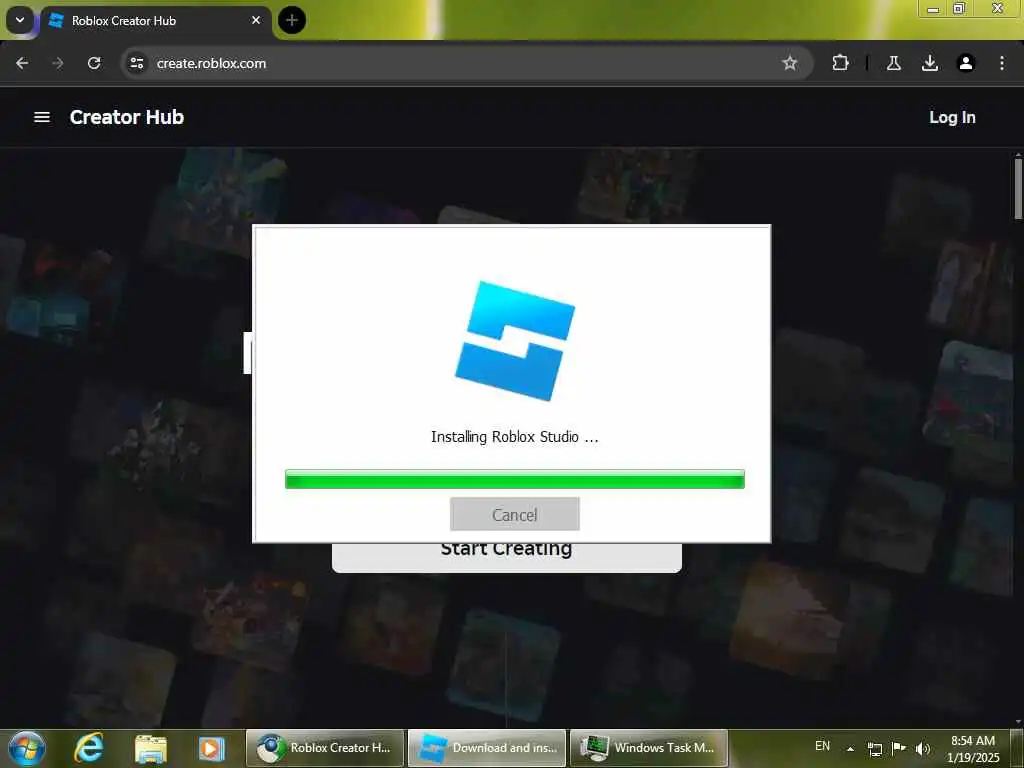Select the Roblox Creator Hub browser tab
Screen dimensions: 1024x768
point(155,21)
